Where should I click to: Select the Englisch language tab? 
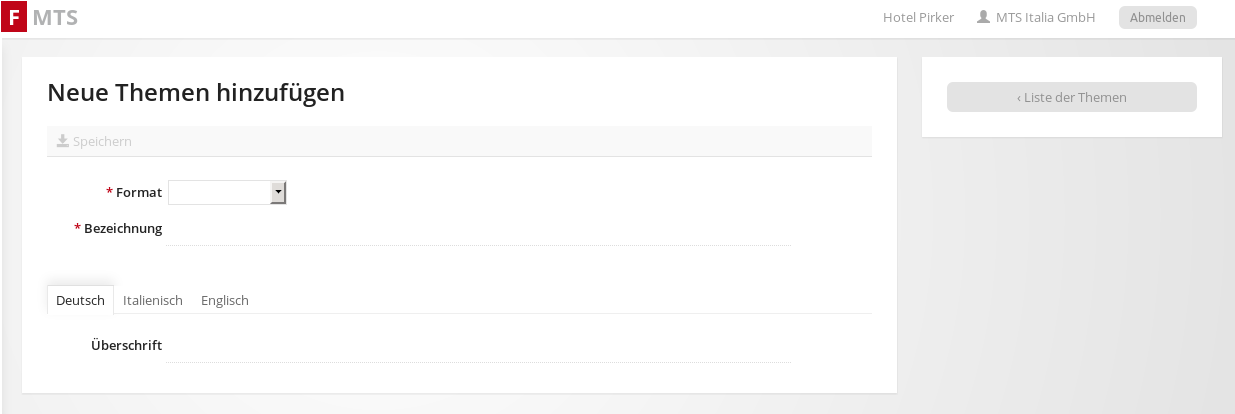225,300
